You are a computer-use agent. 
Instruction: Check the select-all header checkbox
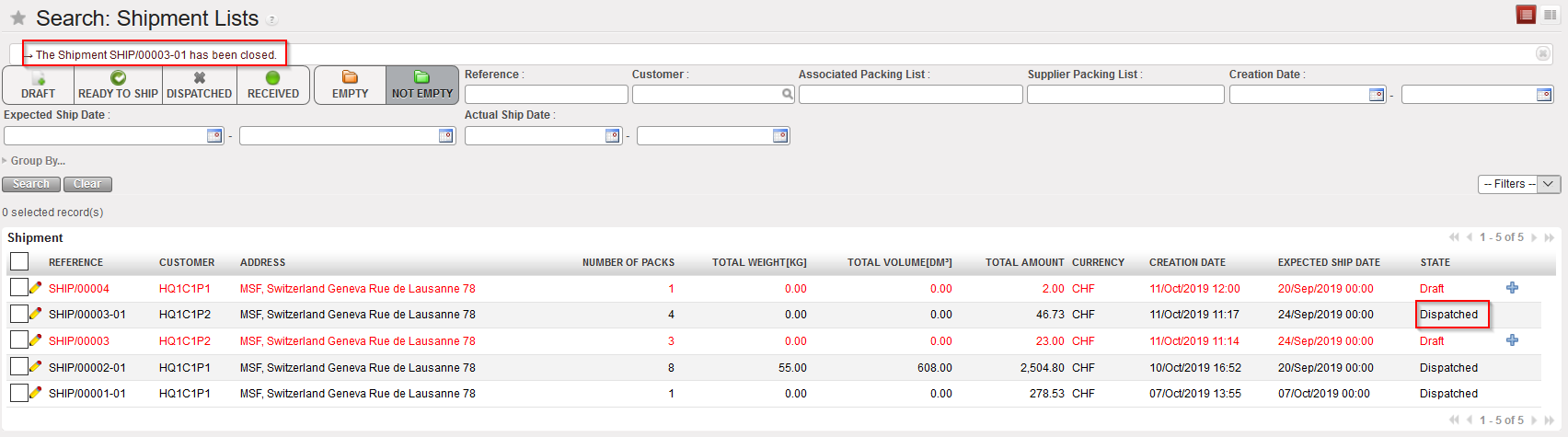pyautogui.click(x=18, y=262)
